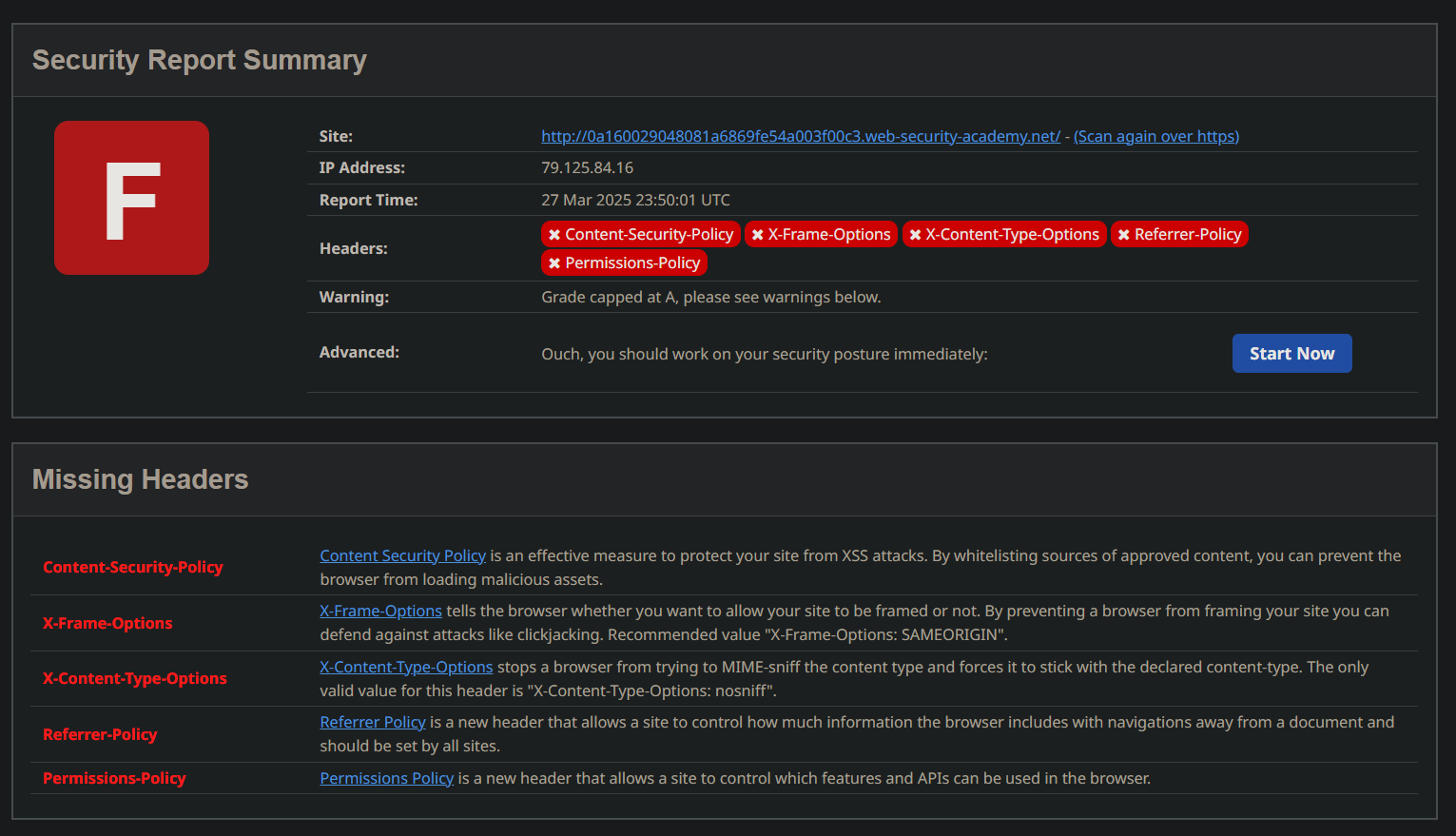Click the Content-Security-Policy red header badge
The width and height of the screenshot is (1456, 836).
coord(641,234)
